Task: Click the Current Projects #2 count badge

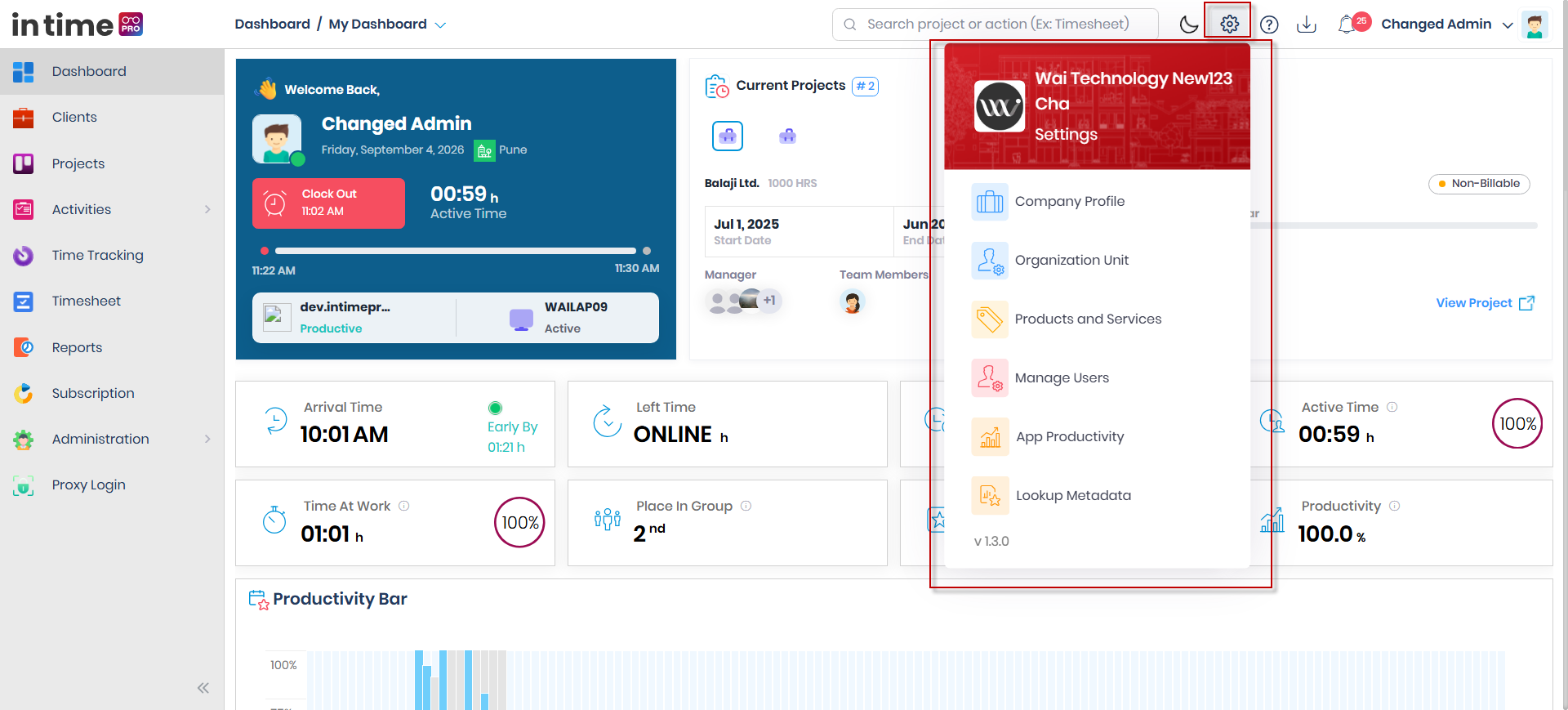Action: 865,86
